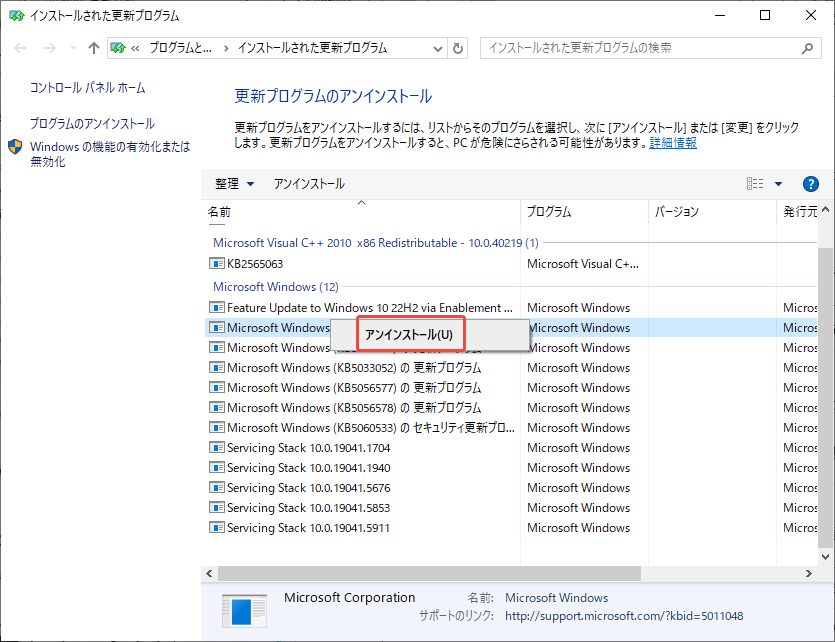This screenshot has height=642, width=835.
Task: Click the アンインストール toolbar button
Action: point(309,184)
